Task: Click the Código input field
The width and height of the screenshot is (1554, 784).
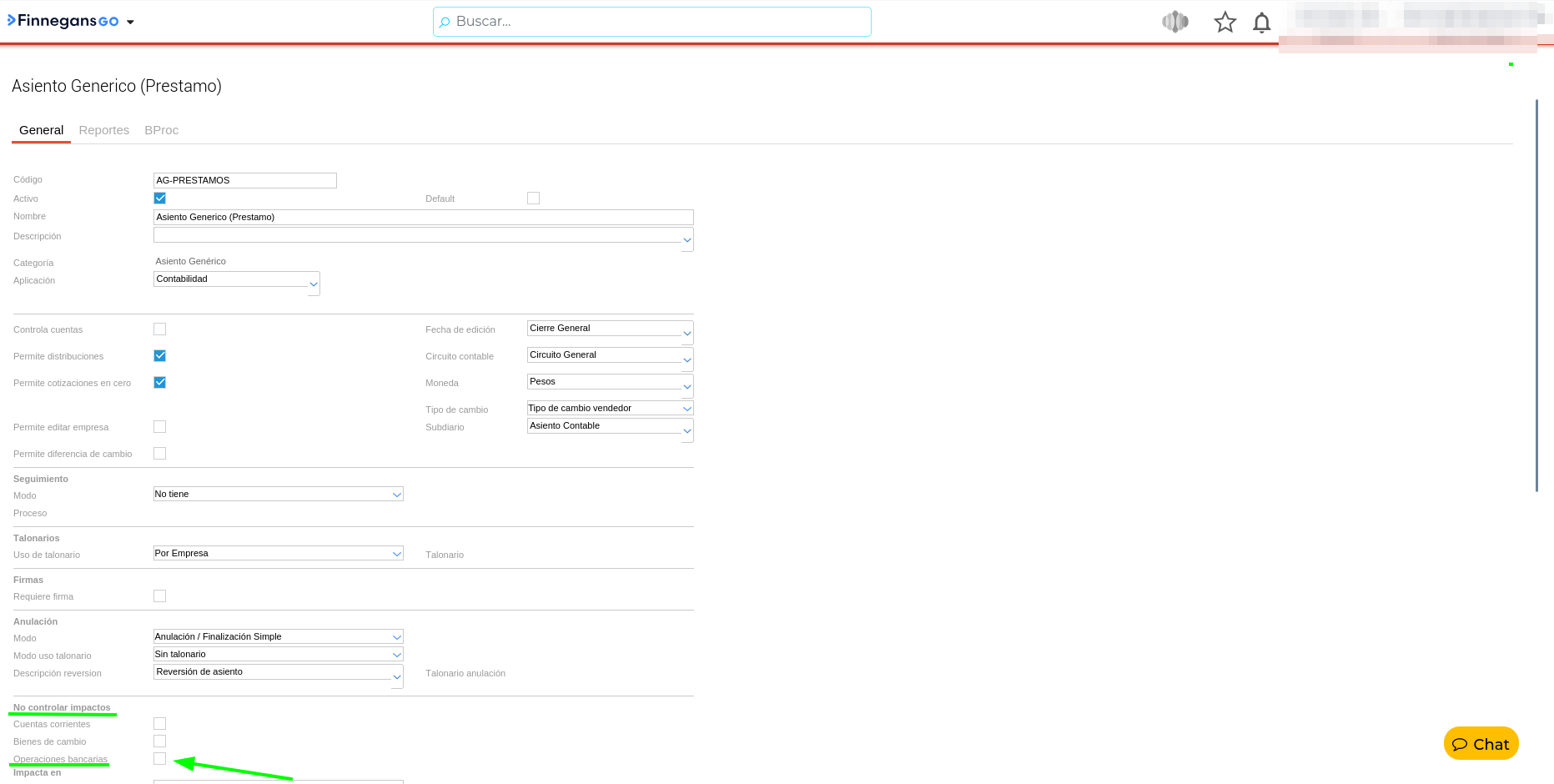Action: tap(244, 180)
